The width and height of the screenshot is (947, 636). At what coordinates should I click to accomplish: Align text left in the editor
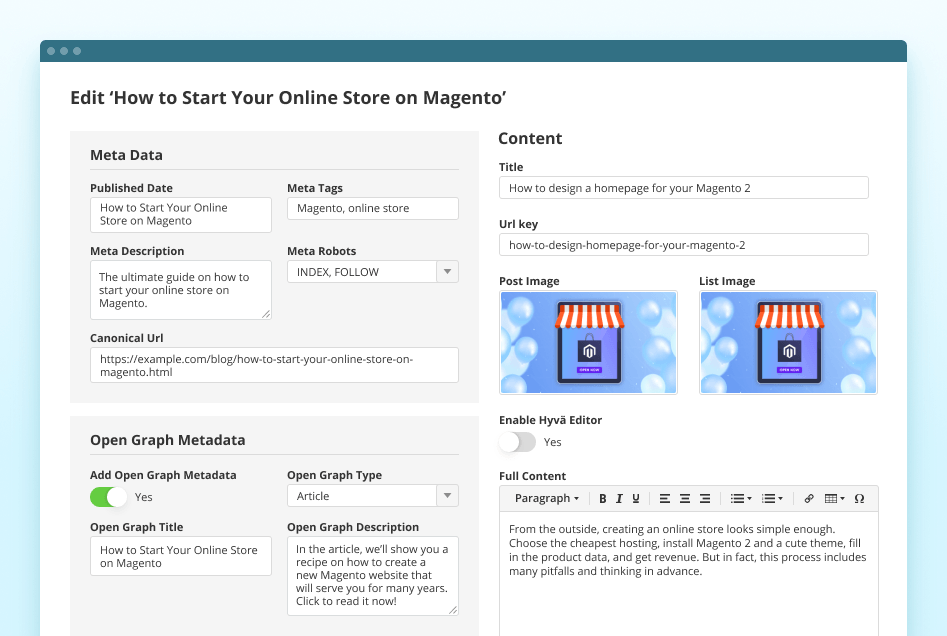click(665, 498)
